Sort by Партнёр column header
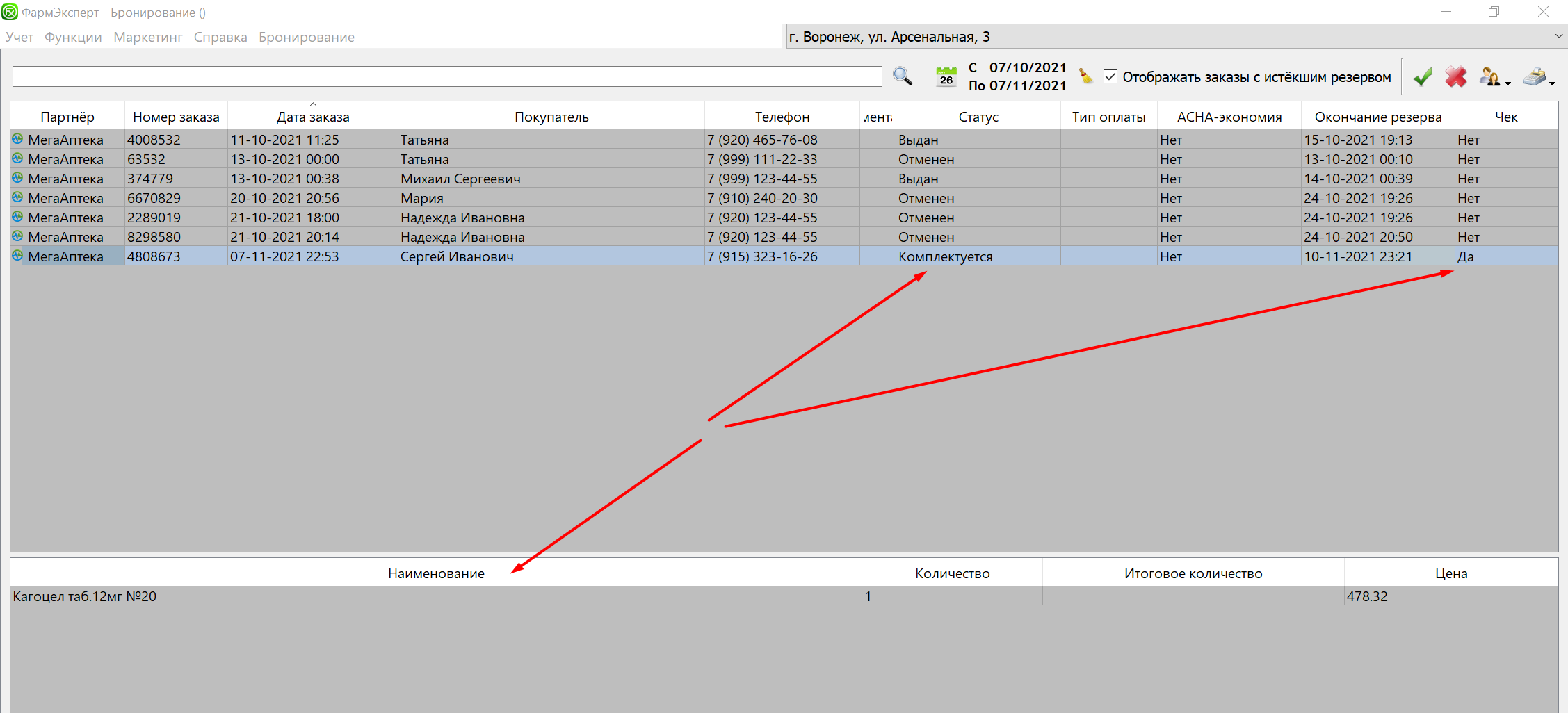1568x713 pixels. click(x=67, y=117)
